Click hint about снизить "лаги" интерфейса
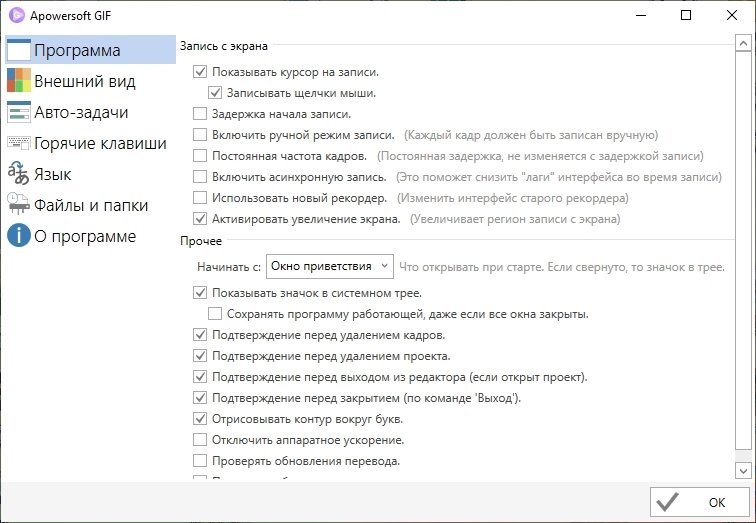756x523 pixels. pyautogui.click(x=559, y=177)
